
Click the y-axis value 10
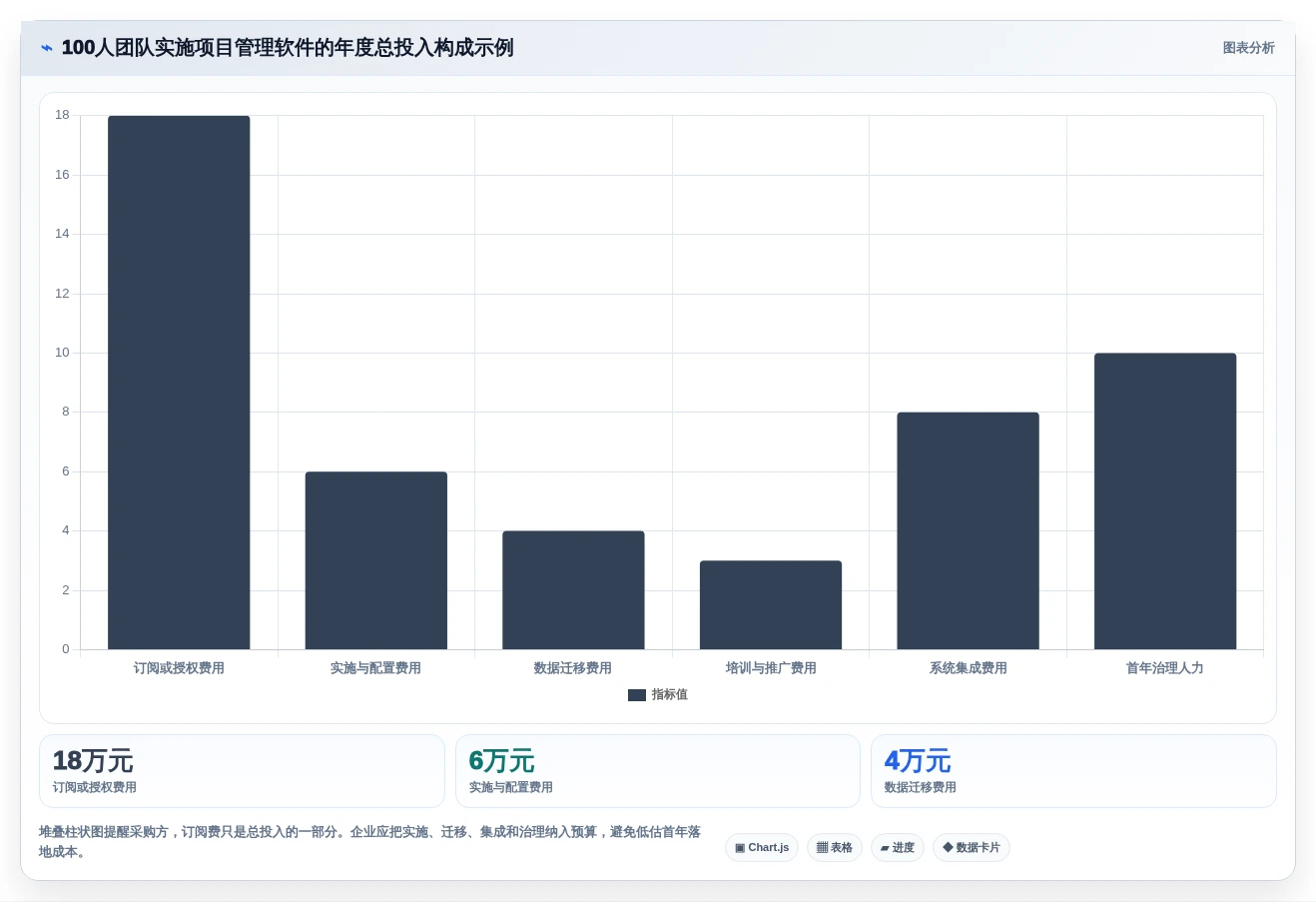pos(62,353)
